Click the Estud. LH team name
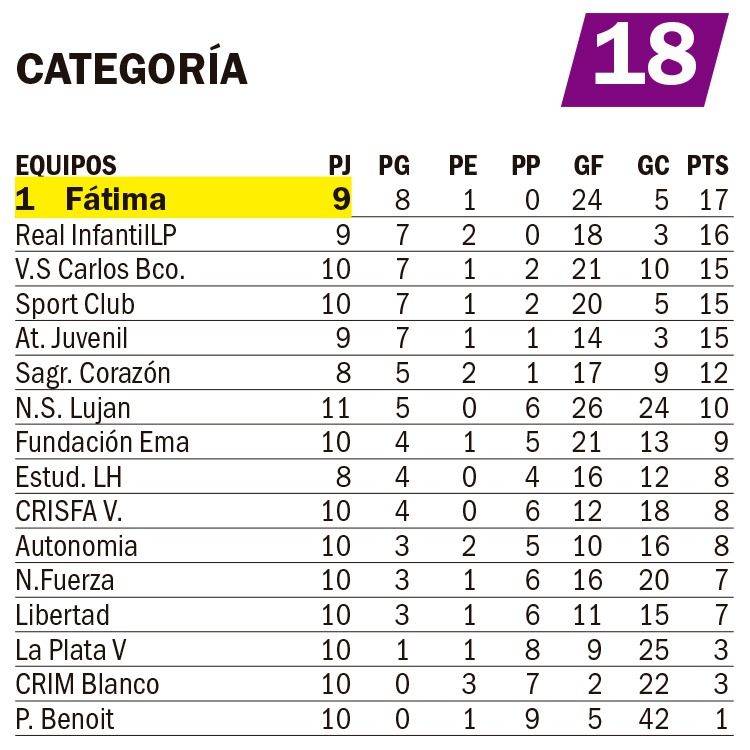The height and width of the screenshot is (750, 750). pos(68,477)
